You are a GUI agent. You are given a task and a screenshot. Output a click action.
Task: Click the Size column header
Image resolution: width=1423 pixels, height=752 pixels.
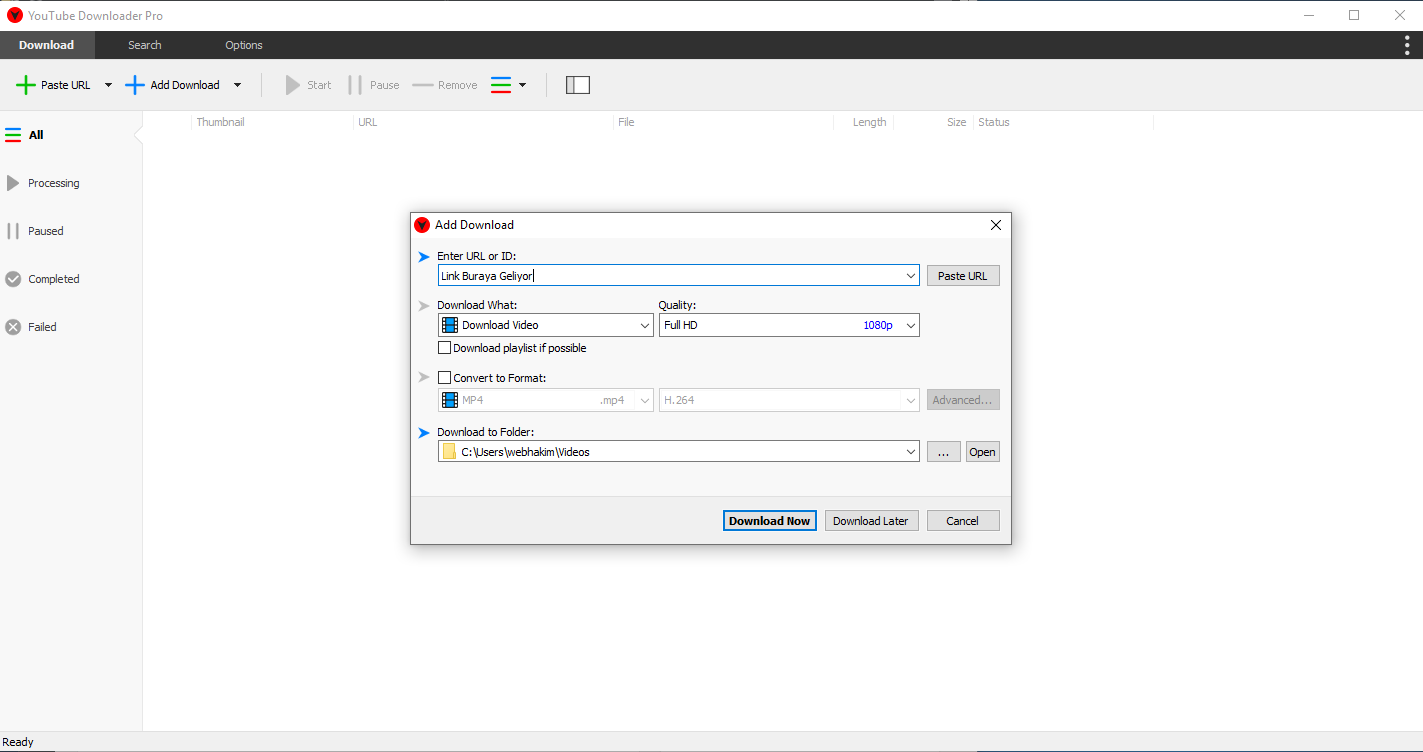click(957, 122)
